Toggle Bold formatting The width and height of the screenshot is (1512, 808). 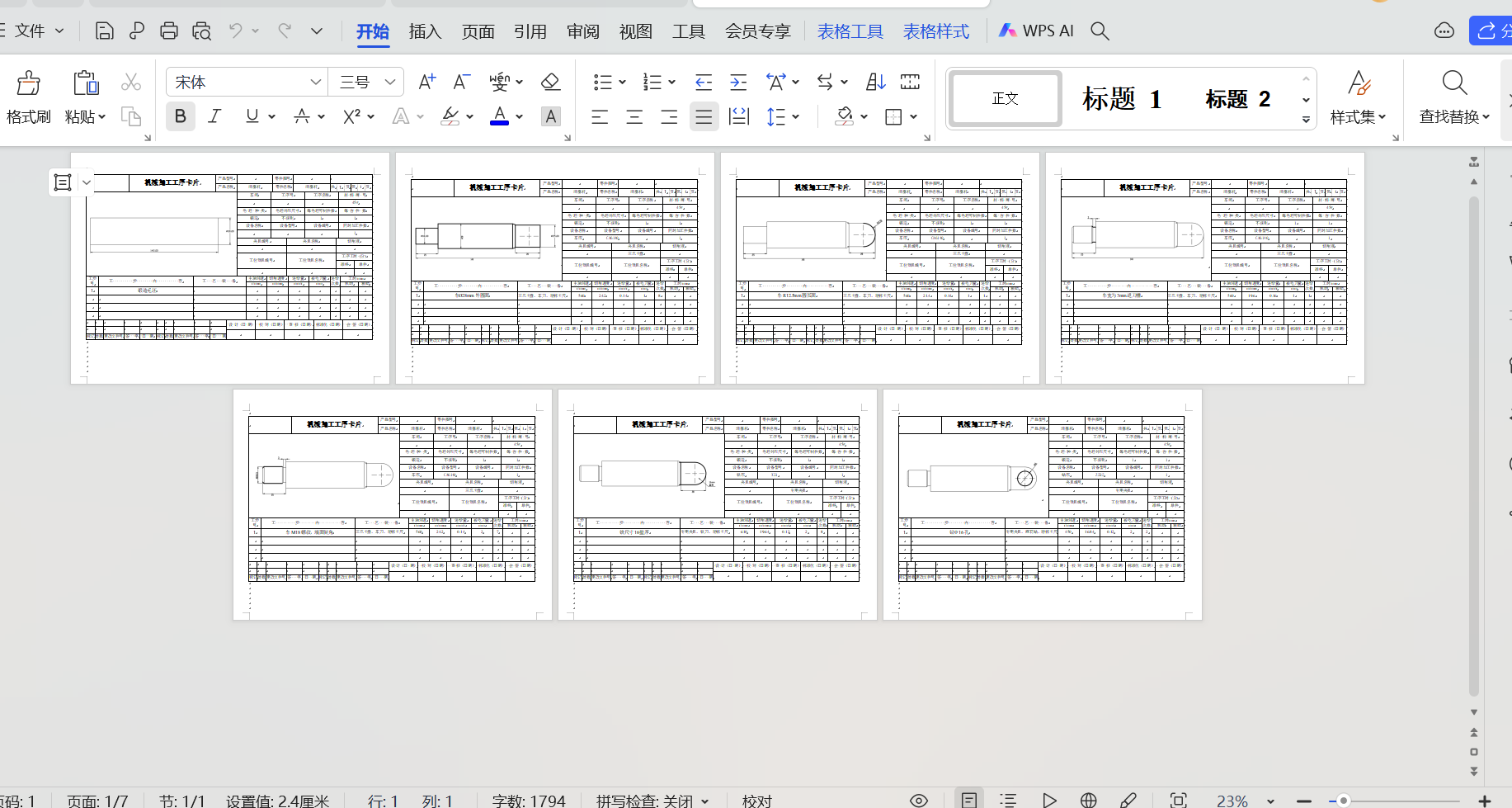click(181, 116)
